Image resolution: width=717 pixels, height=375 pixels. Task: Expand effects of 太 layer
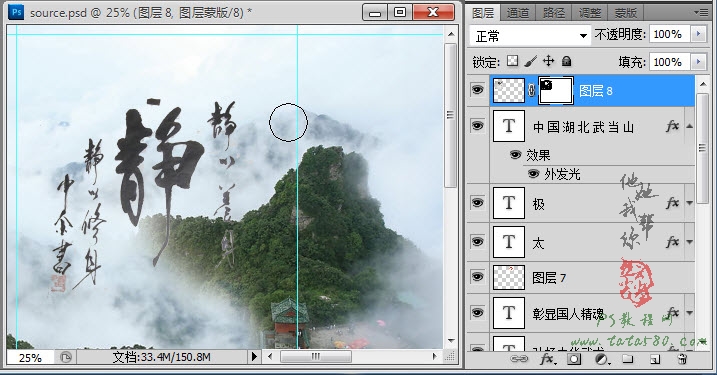tap(689, 242)
